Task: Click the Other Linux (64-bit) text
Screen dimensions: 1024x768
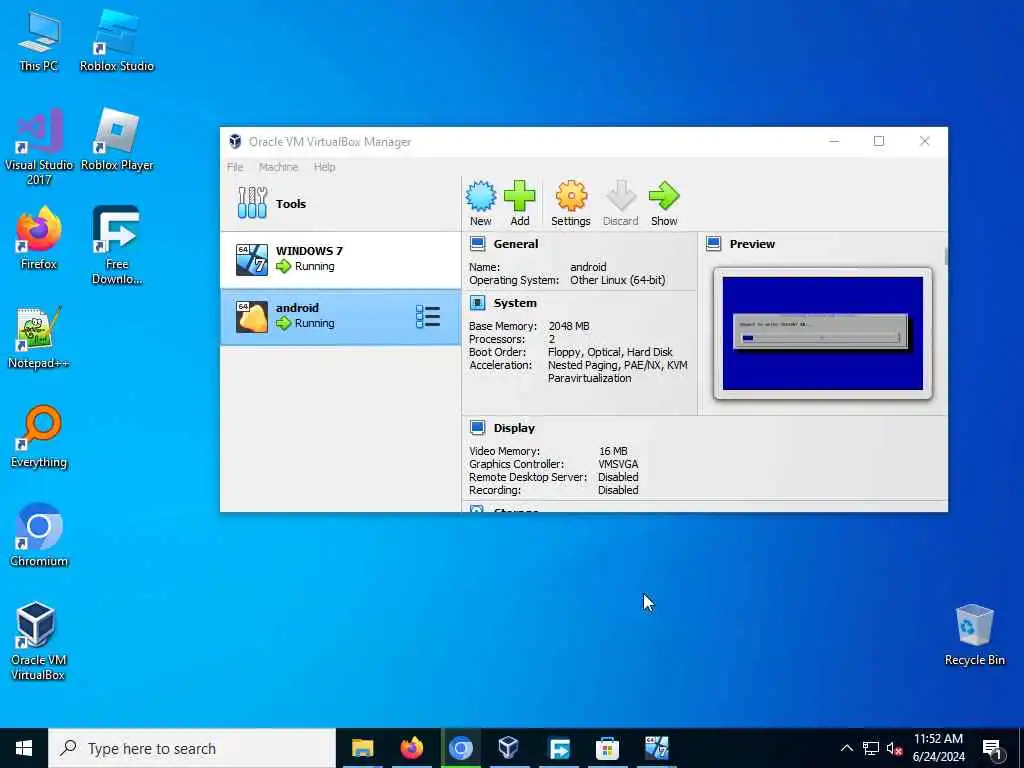Action: pos(618,280)
